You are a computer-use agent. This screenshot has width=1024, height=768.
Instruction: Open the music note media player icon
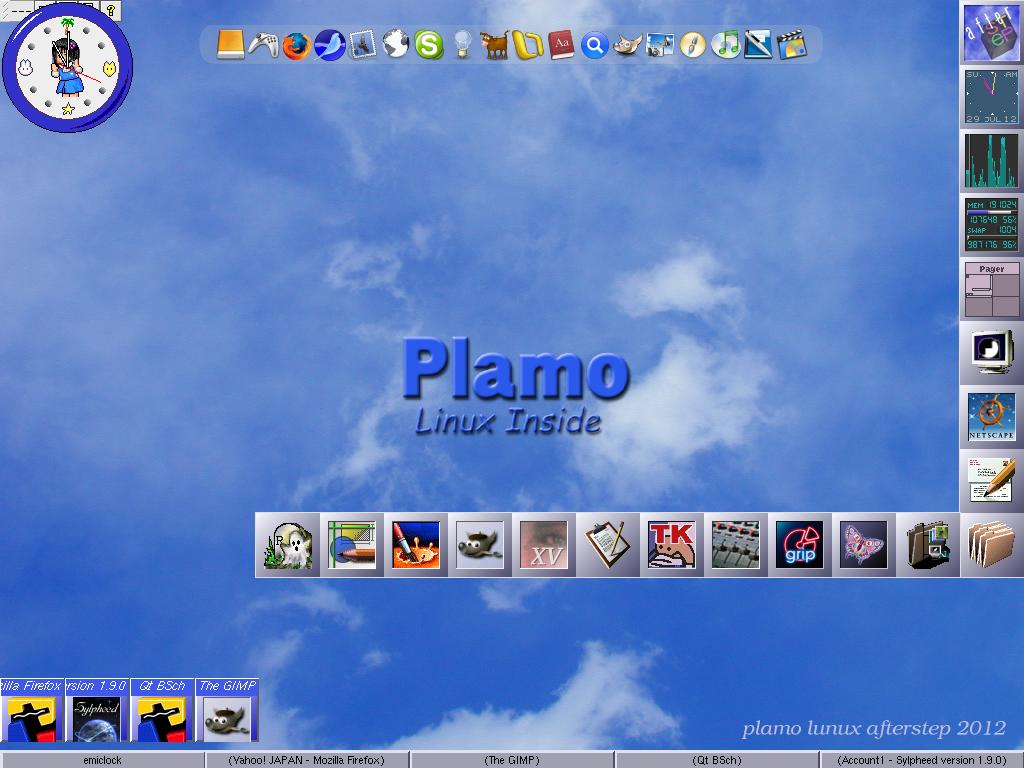point(726,45)
